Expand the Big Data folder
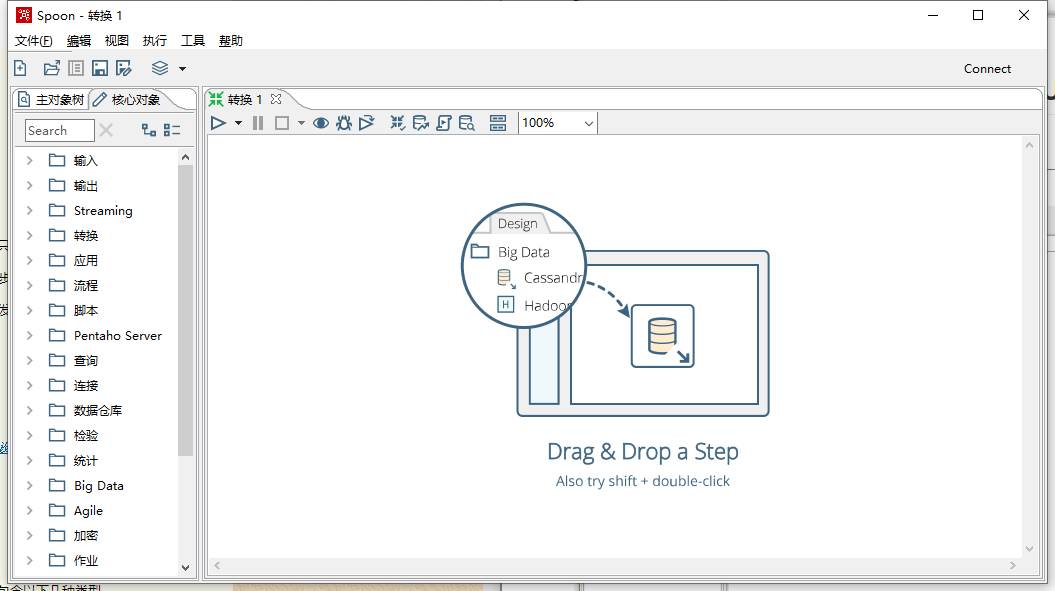This screenshot has width=1055, height=591. pyautogui.click(x=29, y=485)
